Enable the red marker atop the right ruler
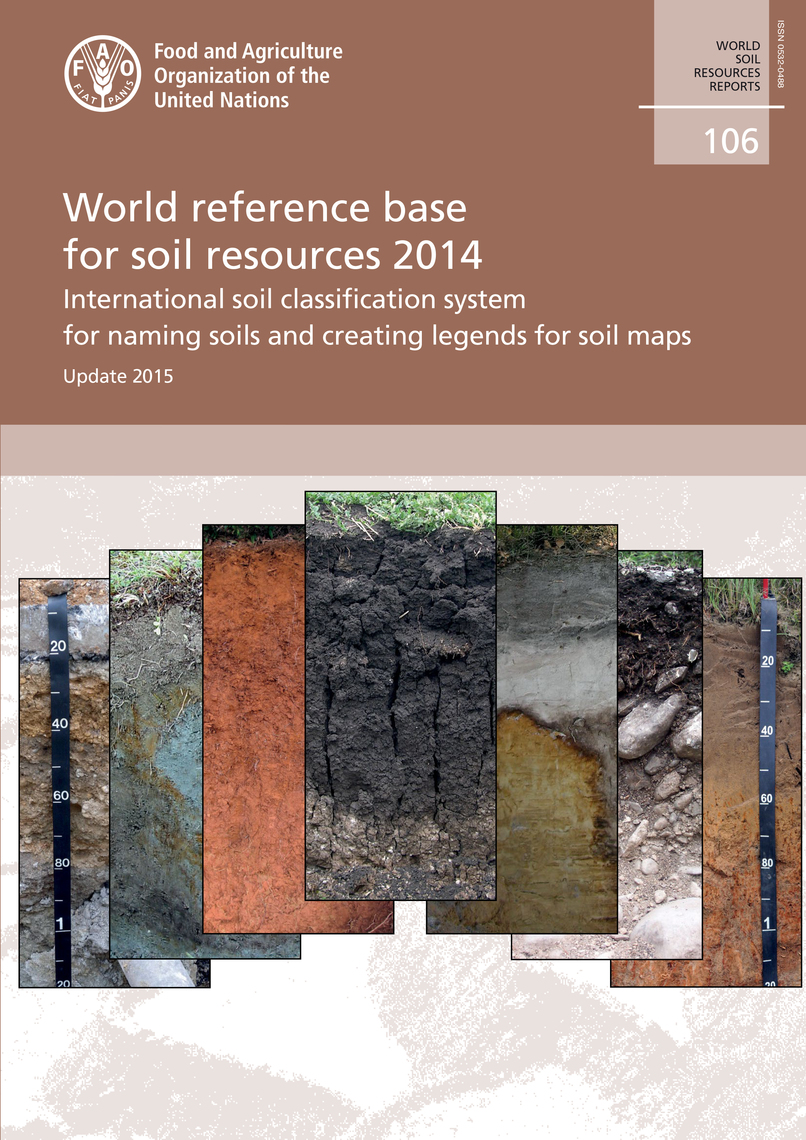The height and width of the screenshot is (1140, 806). pyautogui.click(x=766, y=590)
